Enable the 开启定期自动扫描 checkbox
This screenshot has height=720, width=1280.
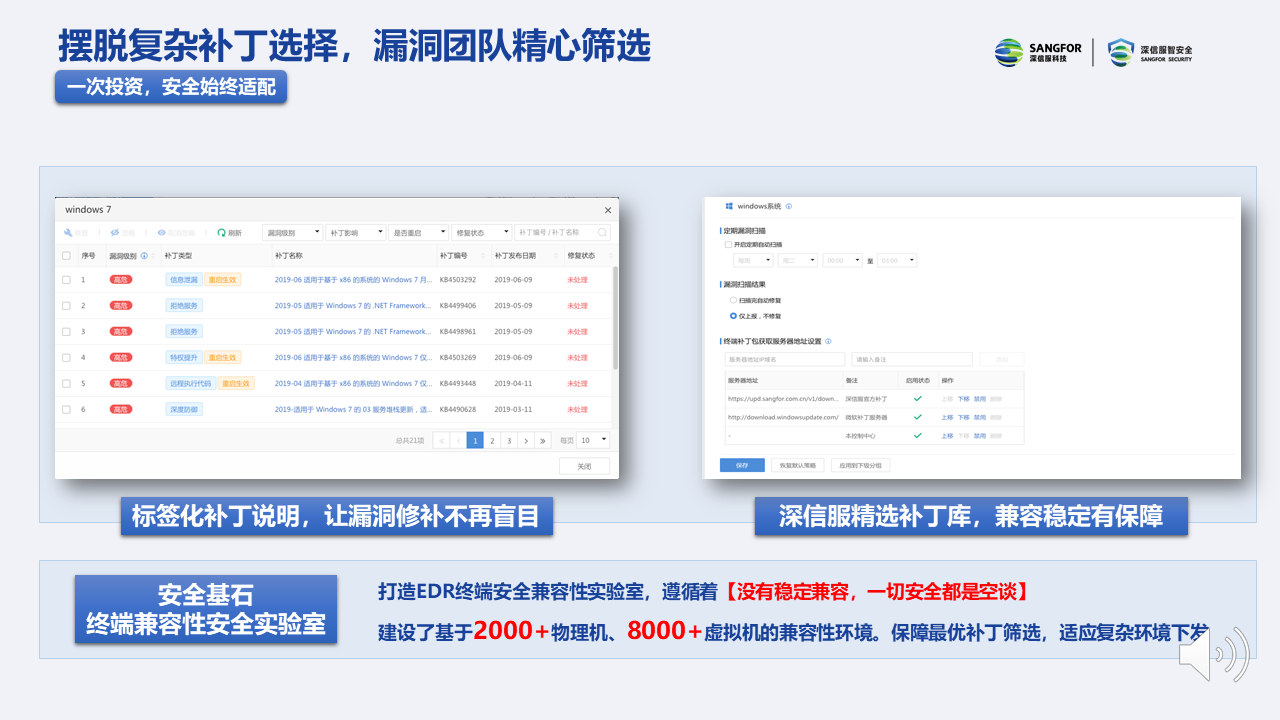click(728, 244)
